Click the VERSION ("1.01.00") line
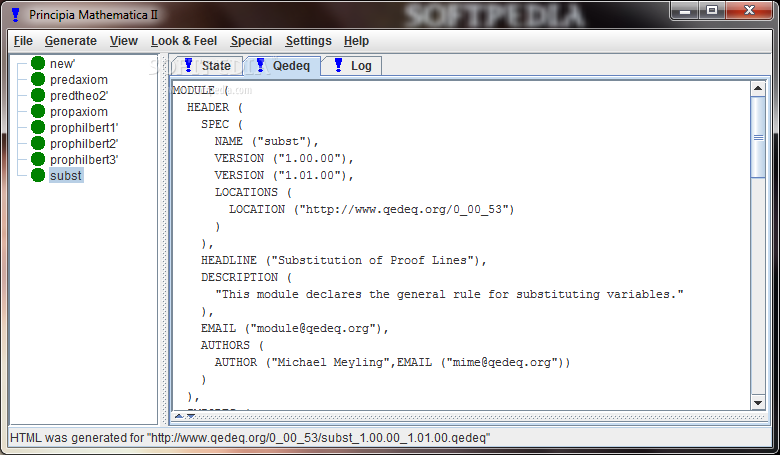 point(284,175)
